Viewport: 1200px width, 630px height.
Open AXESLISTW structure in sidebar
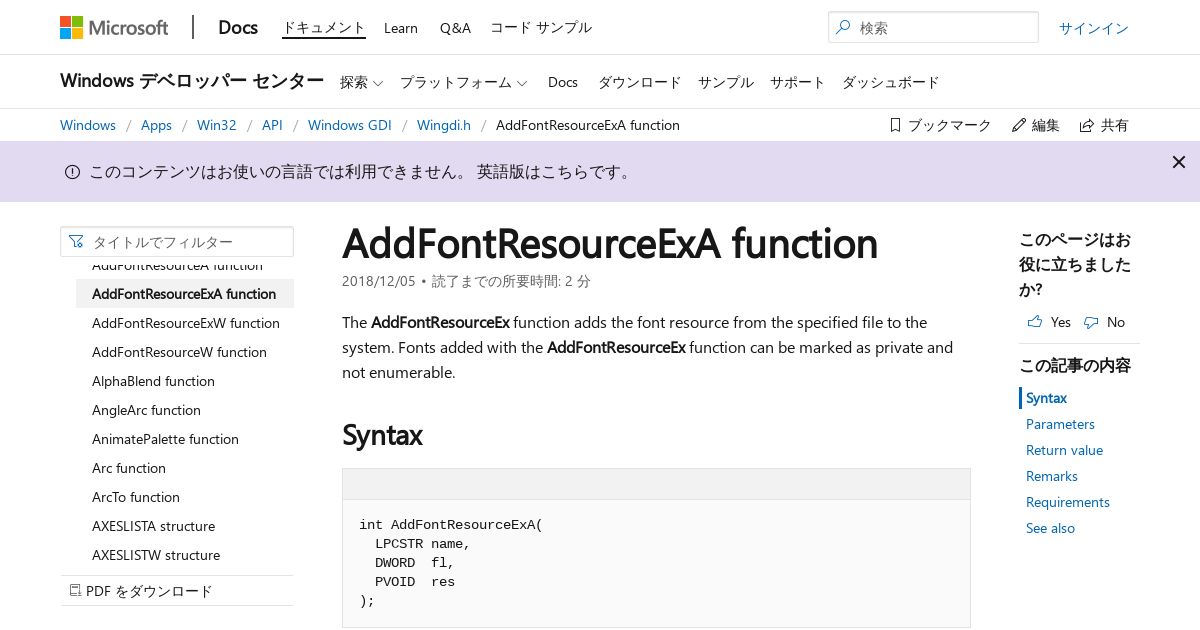point(156,555)
